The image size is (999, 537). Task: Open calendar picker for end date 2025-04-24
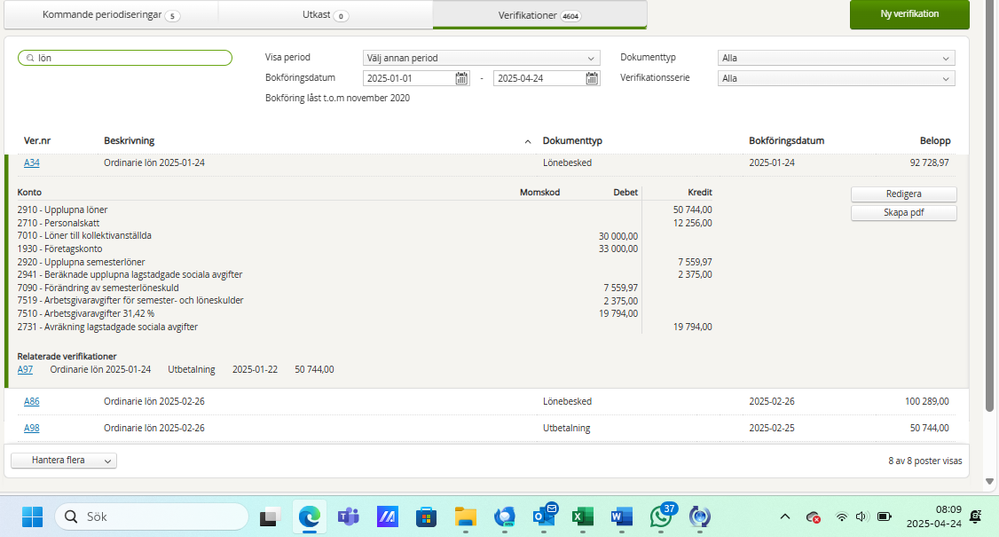click(592, 78)
